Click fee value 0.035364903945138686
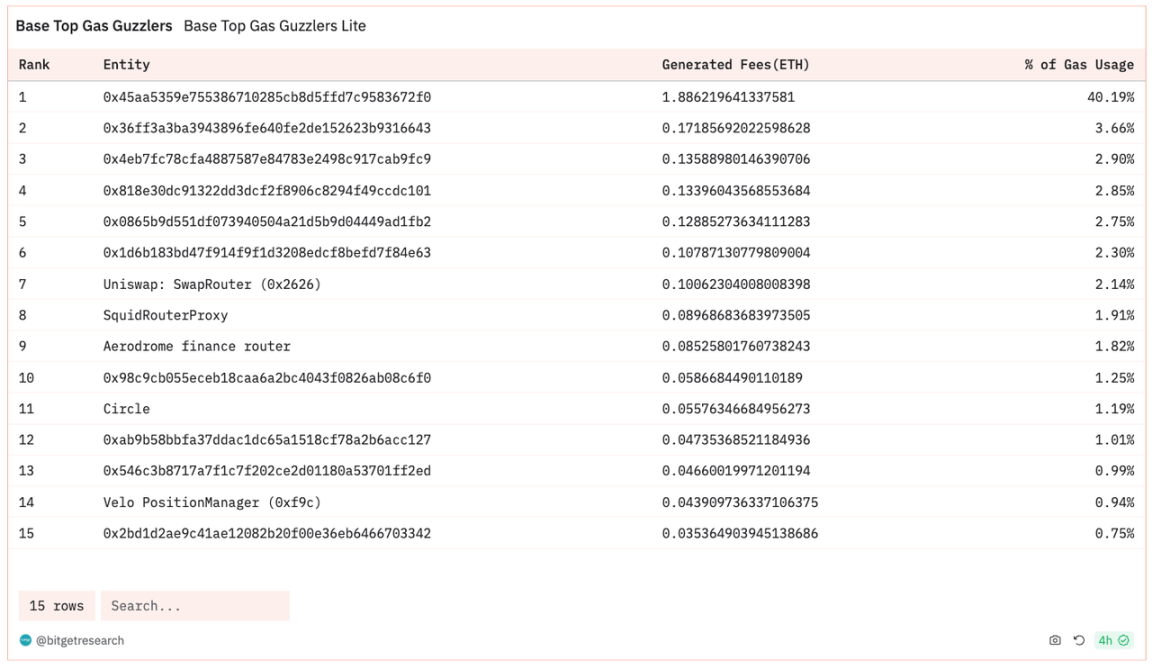The image size is (1152, 669). click(x=740, y=533)
